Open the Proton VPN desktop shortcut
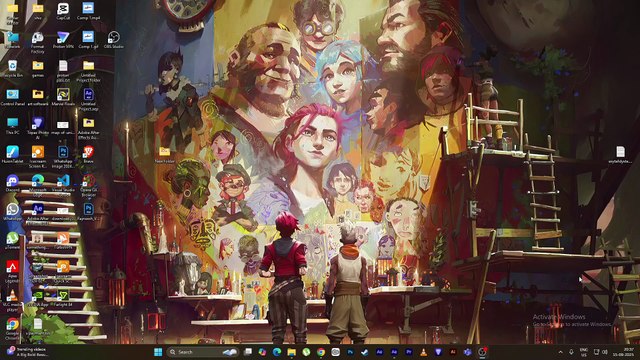The width and height of the screenshot is (640, 360). point(63,40)
